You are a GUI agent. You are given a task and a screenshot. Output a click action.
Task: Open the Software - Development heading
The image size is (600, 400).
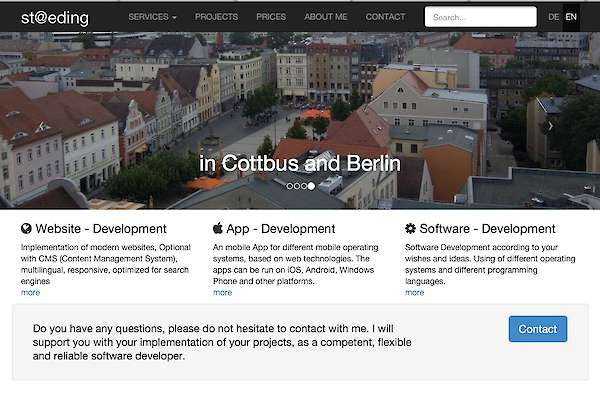pyautogui.click(x=488, y=229)
